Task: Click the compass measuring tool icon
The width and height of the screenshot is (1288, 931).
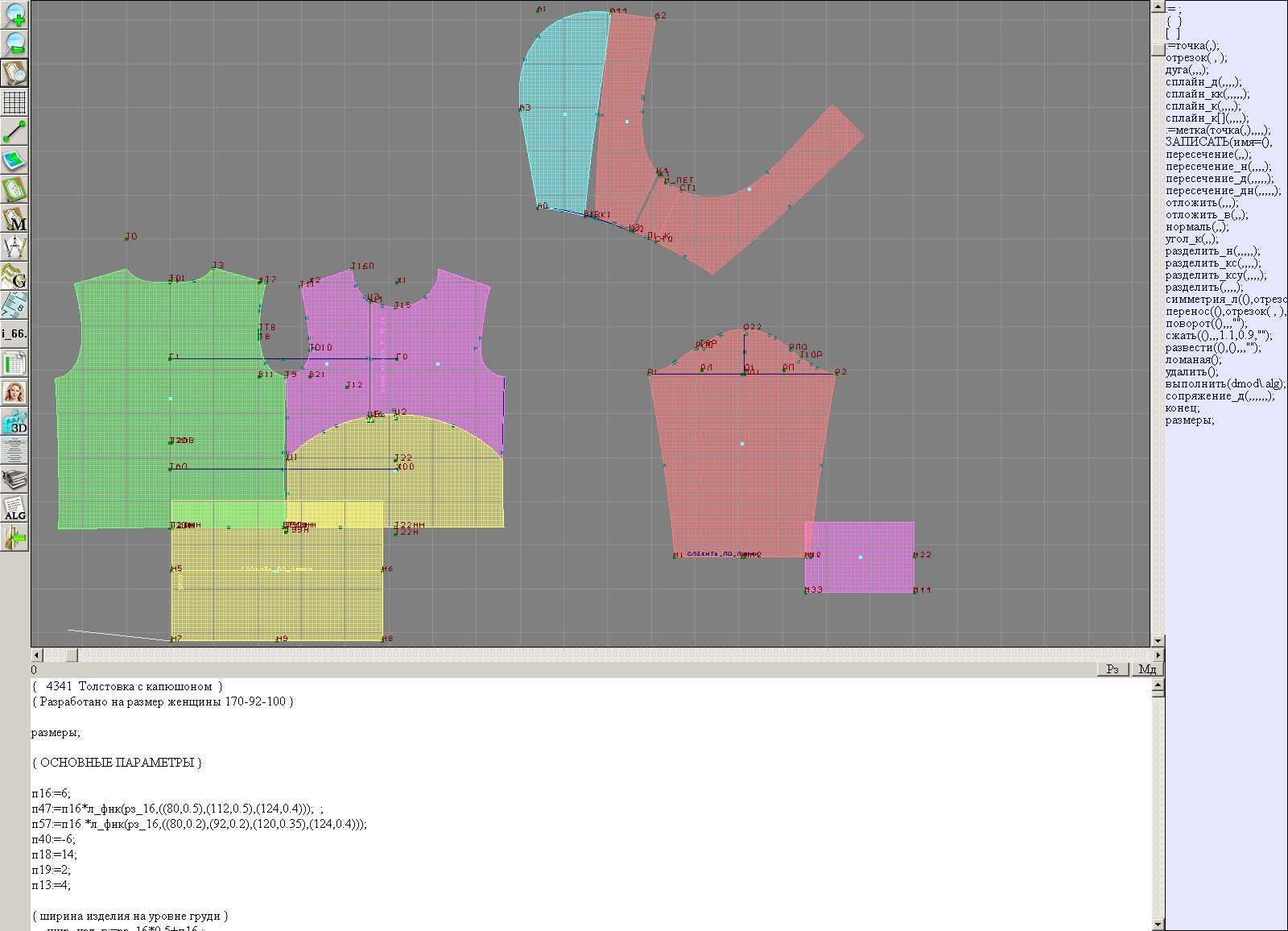Action: (14, 247)
